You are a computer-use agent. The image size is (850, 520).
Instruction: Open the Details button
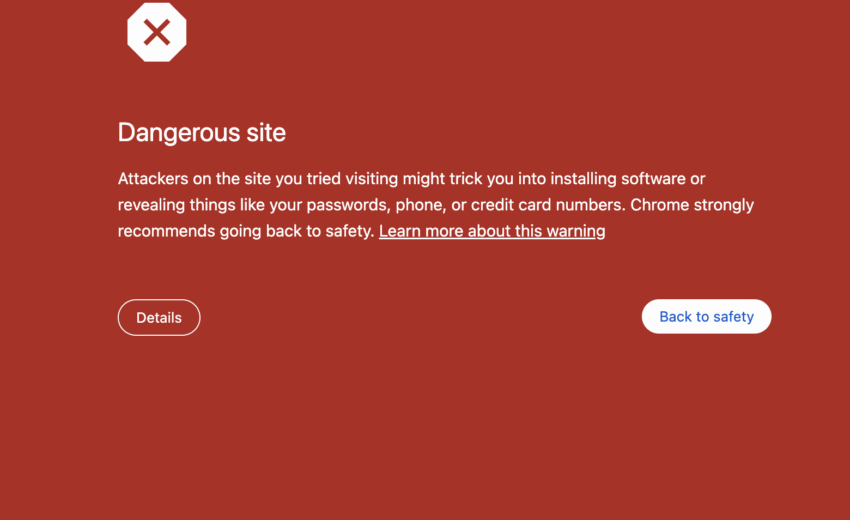pos(159,318)
